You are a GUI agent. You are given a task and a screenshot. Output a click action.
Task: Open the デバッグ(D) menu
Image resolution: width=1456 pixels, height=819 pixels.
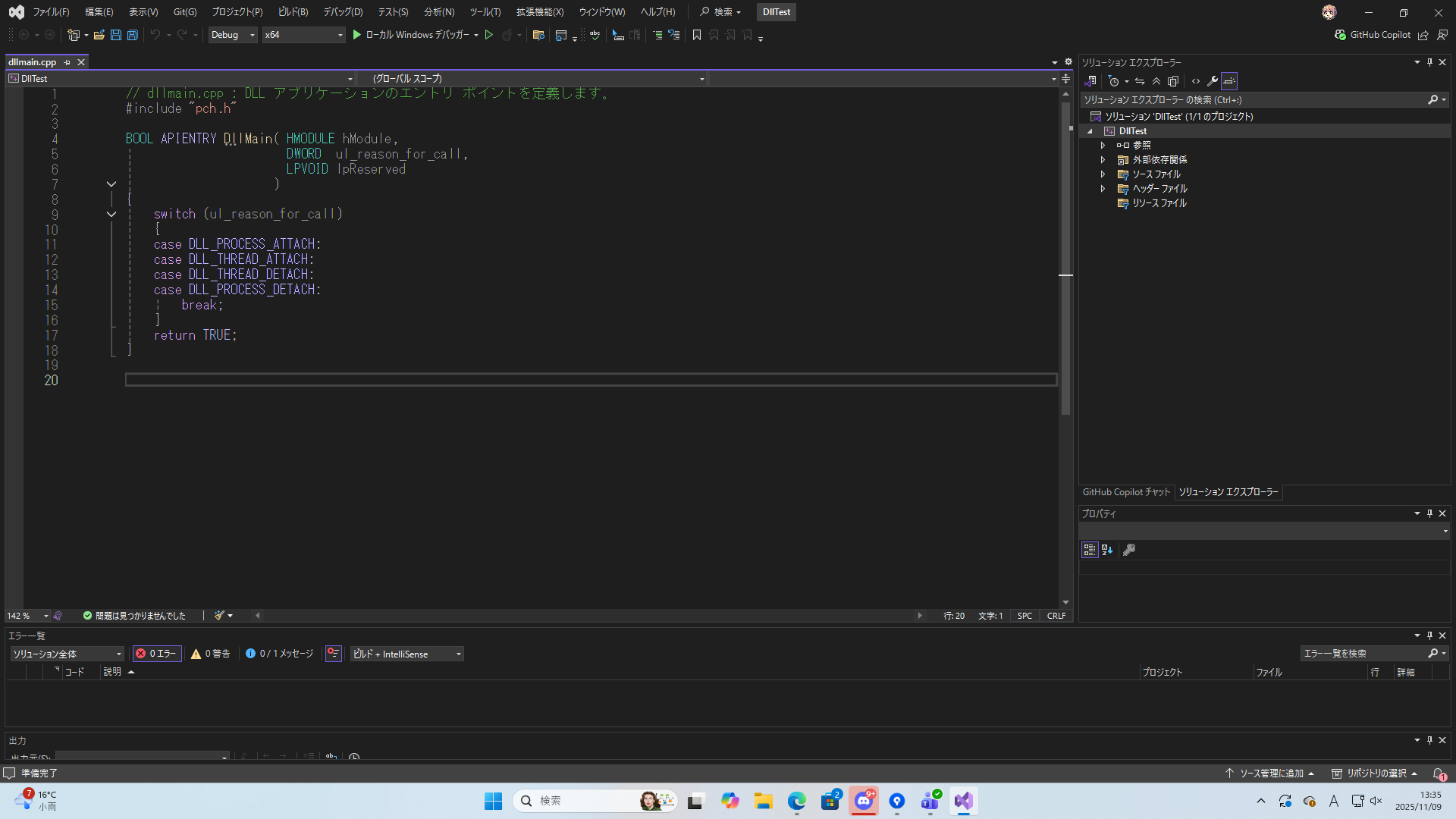click(343, 12)
